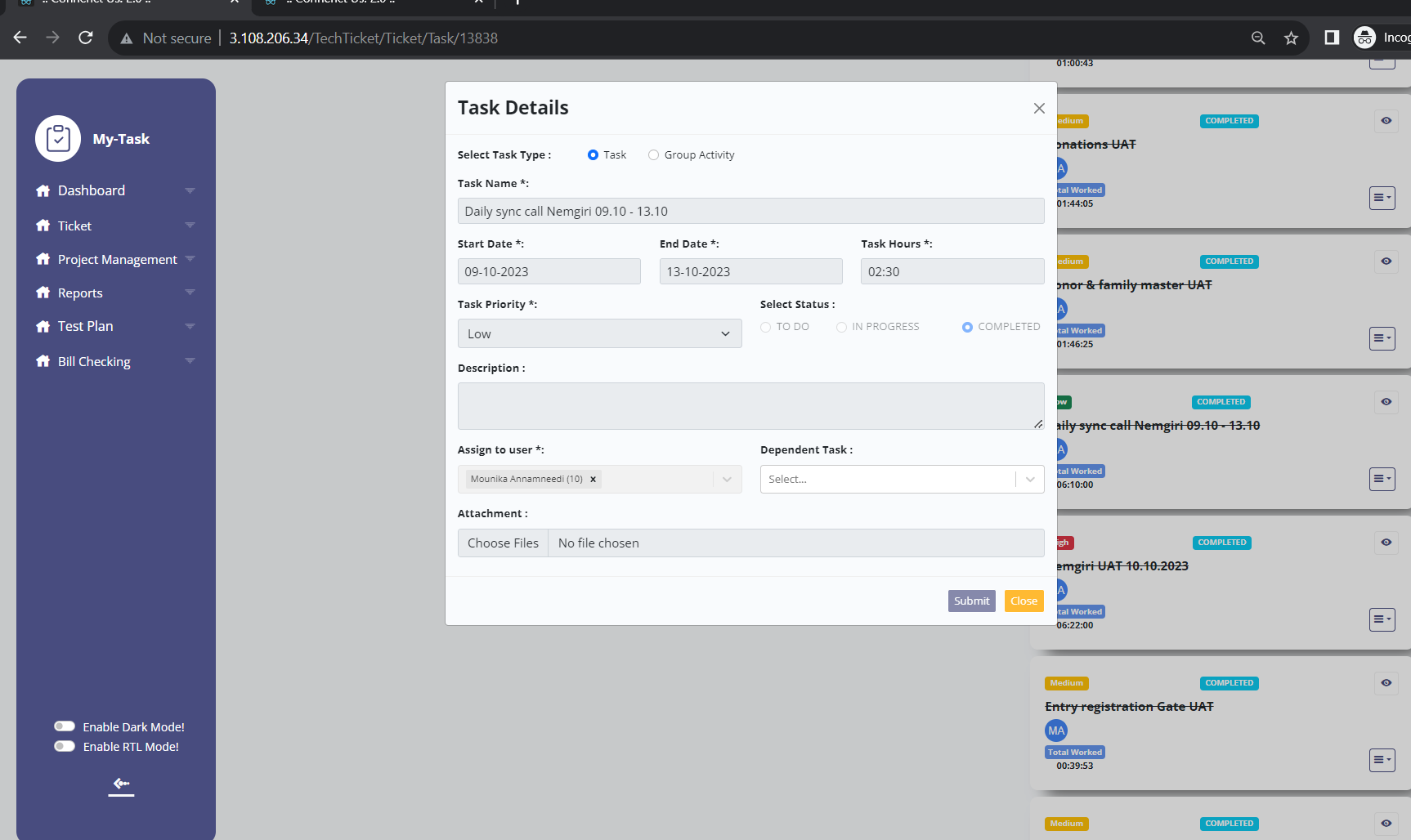Expand the Ticket menu arrow
Viewport: 1411px width, 840px height.
(x=190, y=225)
